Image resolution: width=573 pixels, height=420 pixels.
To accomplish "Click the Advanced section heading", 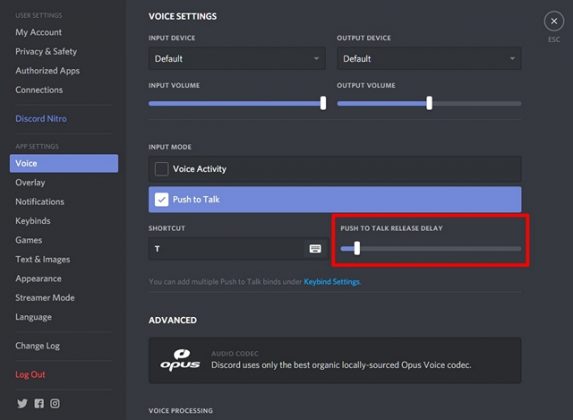I will point(172,320).
